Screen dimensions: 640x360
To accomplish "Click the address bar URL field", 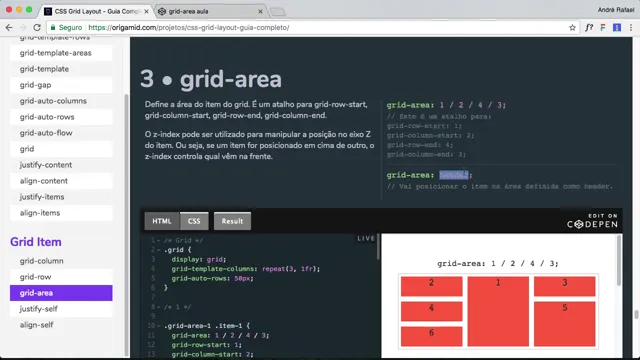I will pos(310,28).
